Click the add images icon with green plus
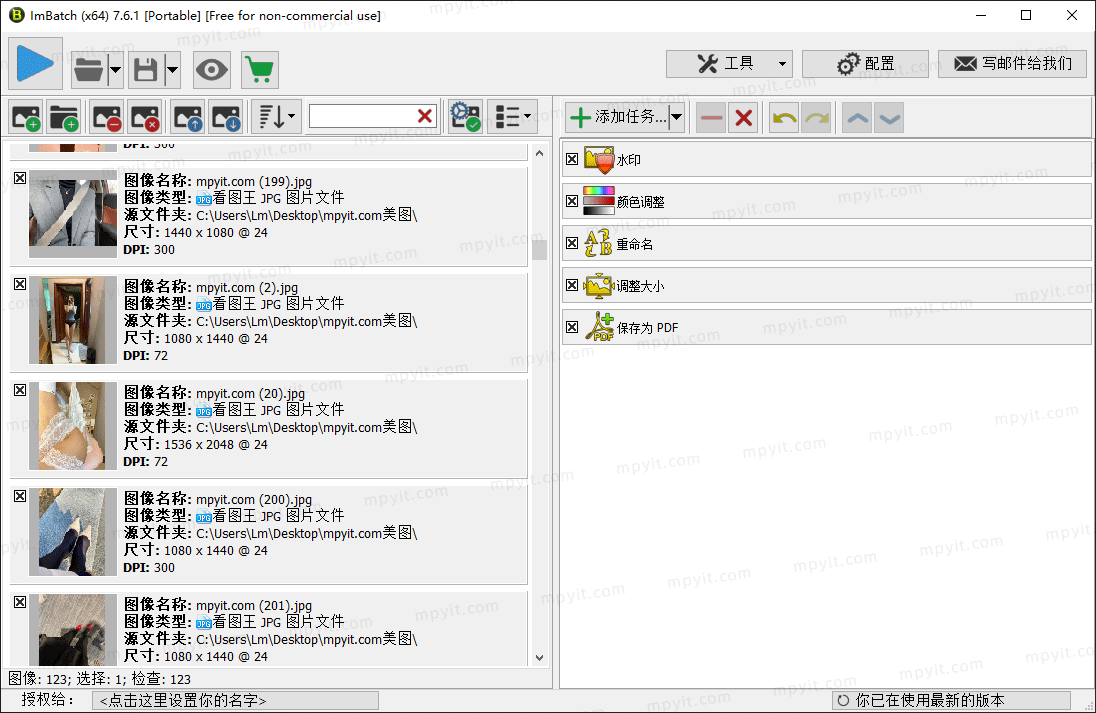 coord(26,117)
